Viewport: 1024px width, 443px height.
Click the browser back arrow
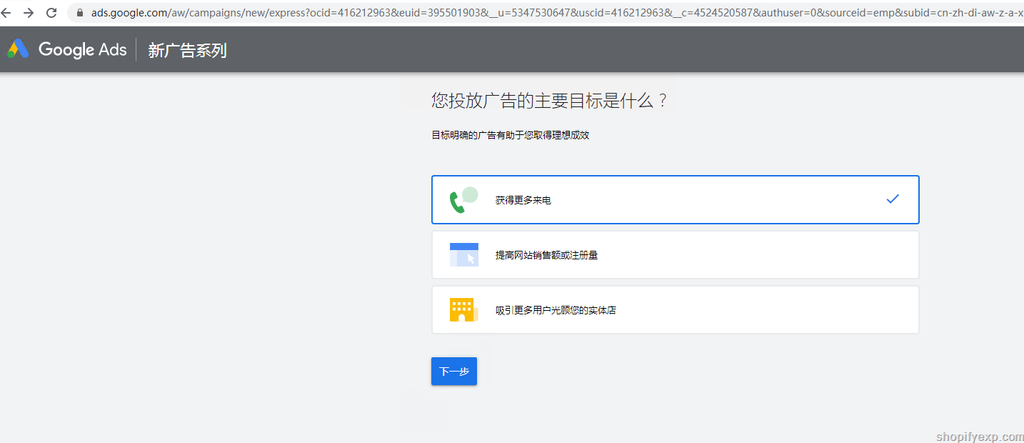tap(7, 13)
